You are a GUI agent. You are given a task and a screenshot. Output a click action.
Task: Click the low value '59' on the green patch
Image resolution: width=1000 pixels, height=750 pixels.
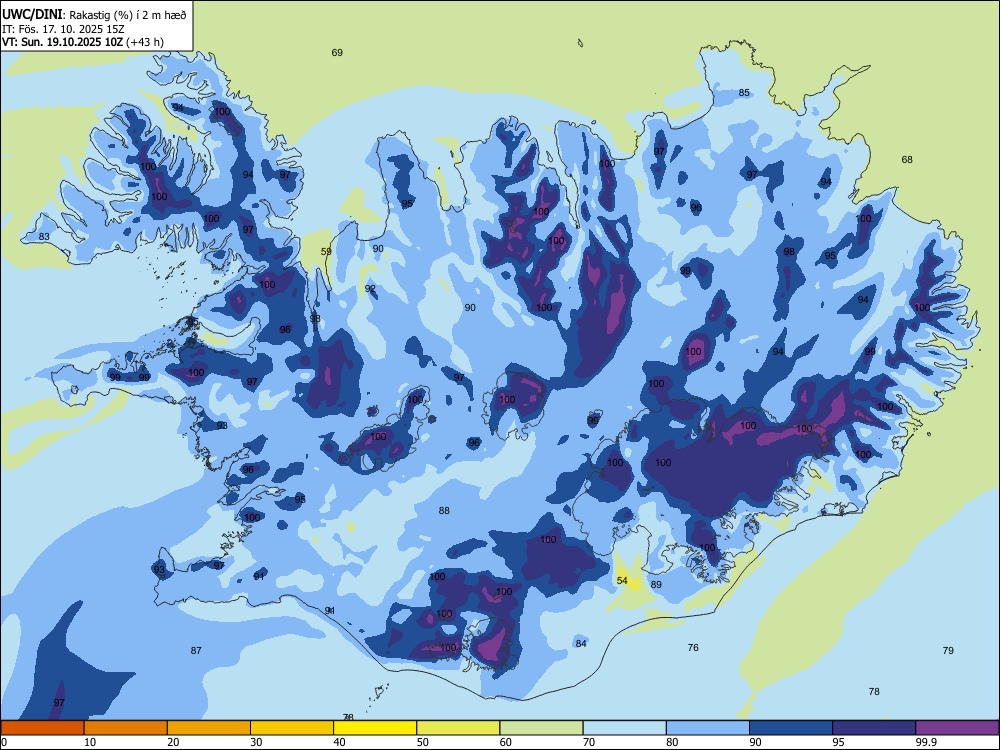coord(326,251)
